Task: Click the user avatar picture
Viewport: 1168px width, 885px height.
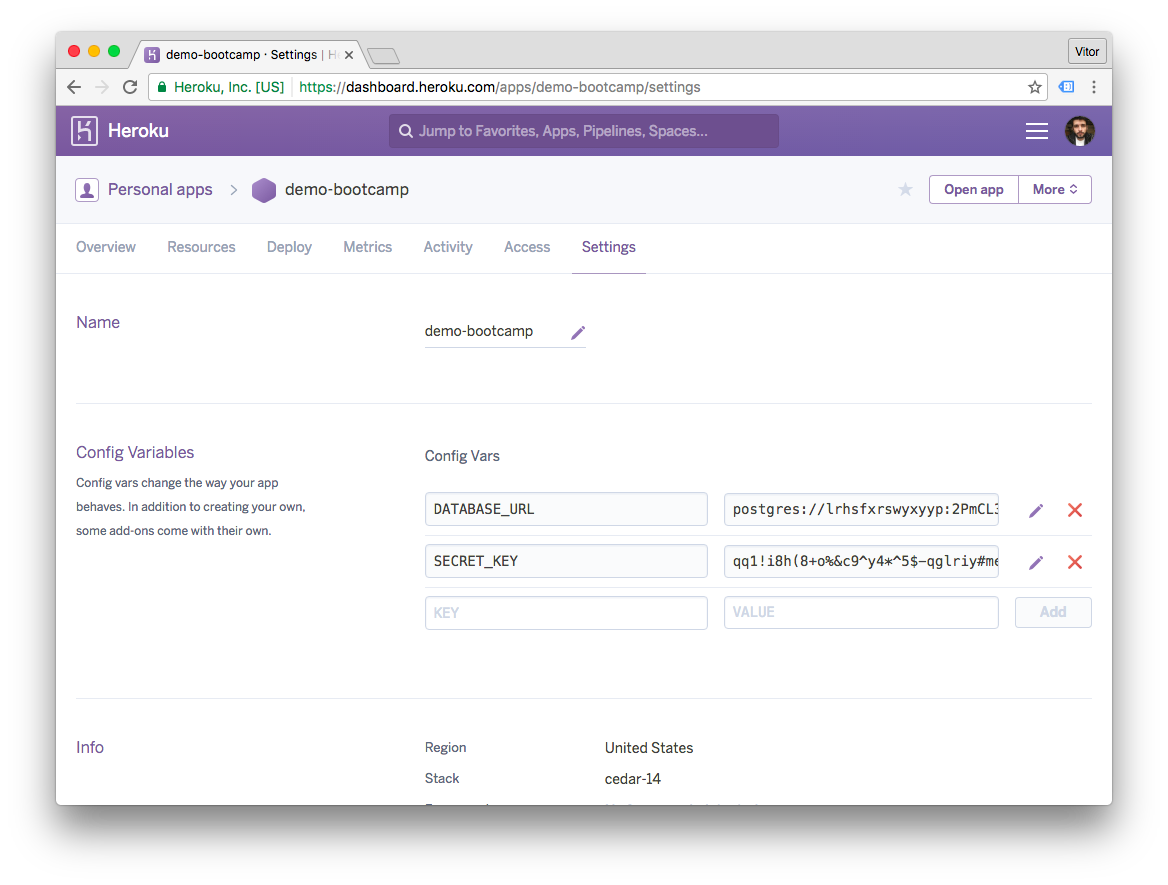Action: [1079, 131]
